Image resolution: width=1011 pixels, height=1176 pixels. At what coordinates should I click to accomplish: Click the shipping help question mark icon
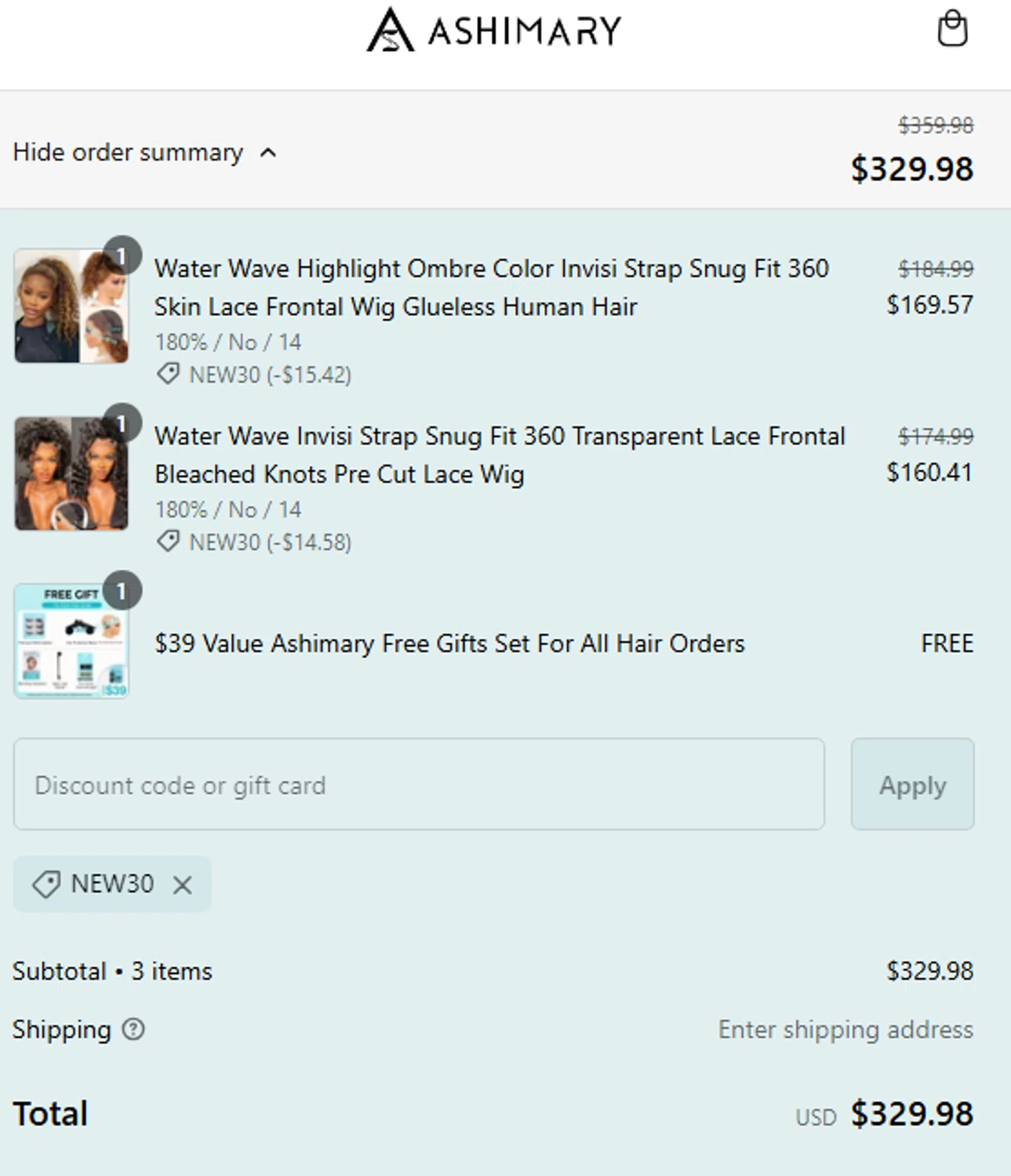point(133,1029)
